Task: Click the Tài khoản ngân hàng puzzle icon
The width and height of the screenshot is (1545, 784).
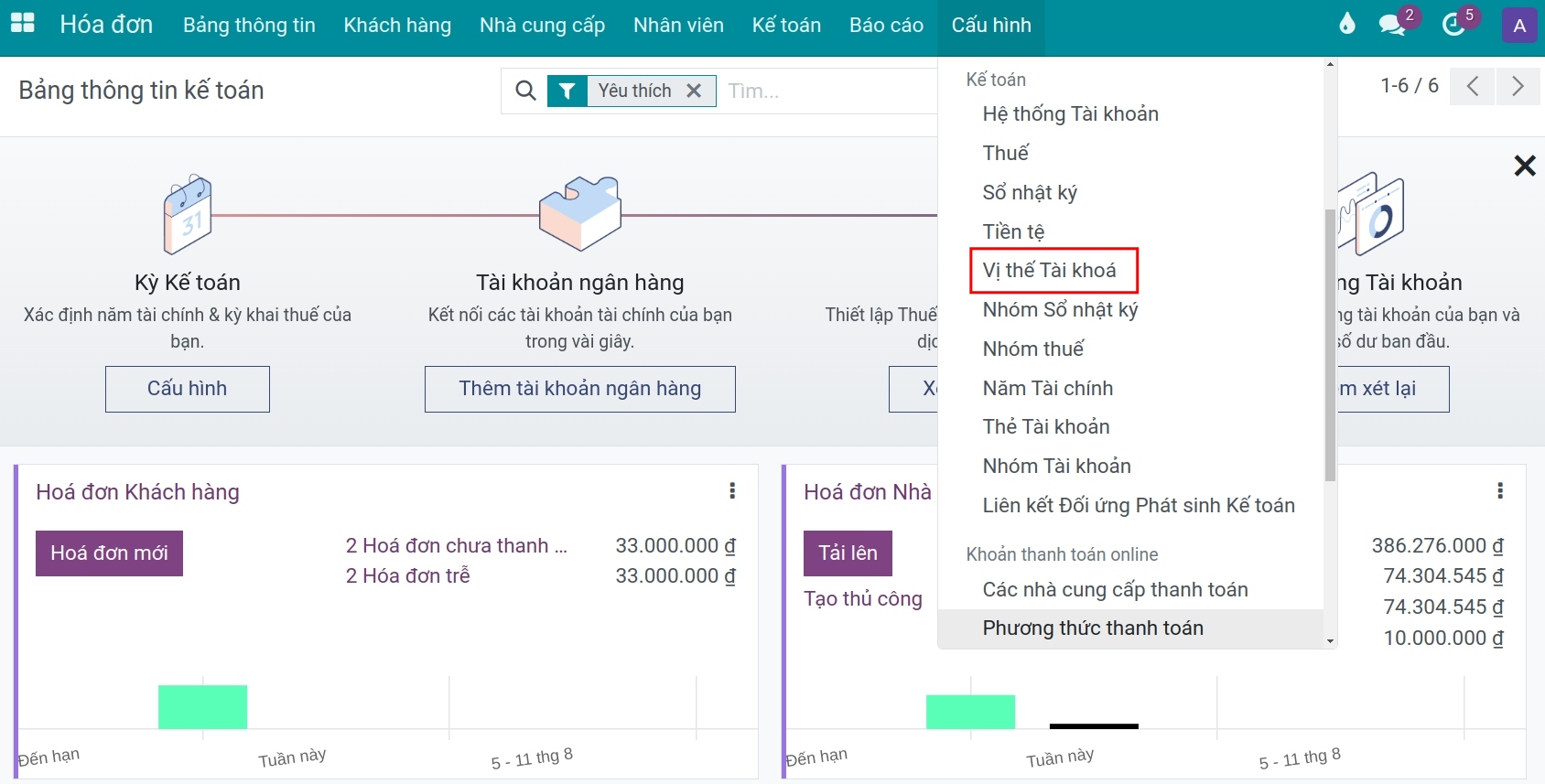Action: tap(580, 214)
